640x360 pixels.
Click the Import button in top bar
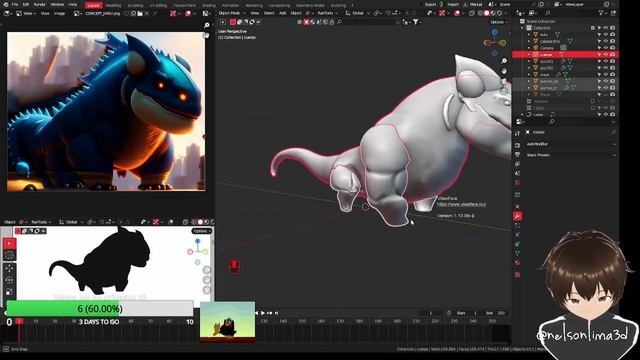(453, 4)
